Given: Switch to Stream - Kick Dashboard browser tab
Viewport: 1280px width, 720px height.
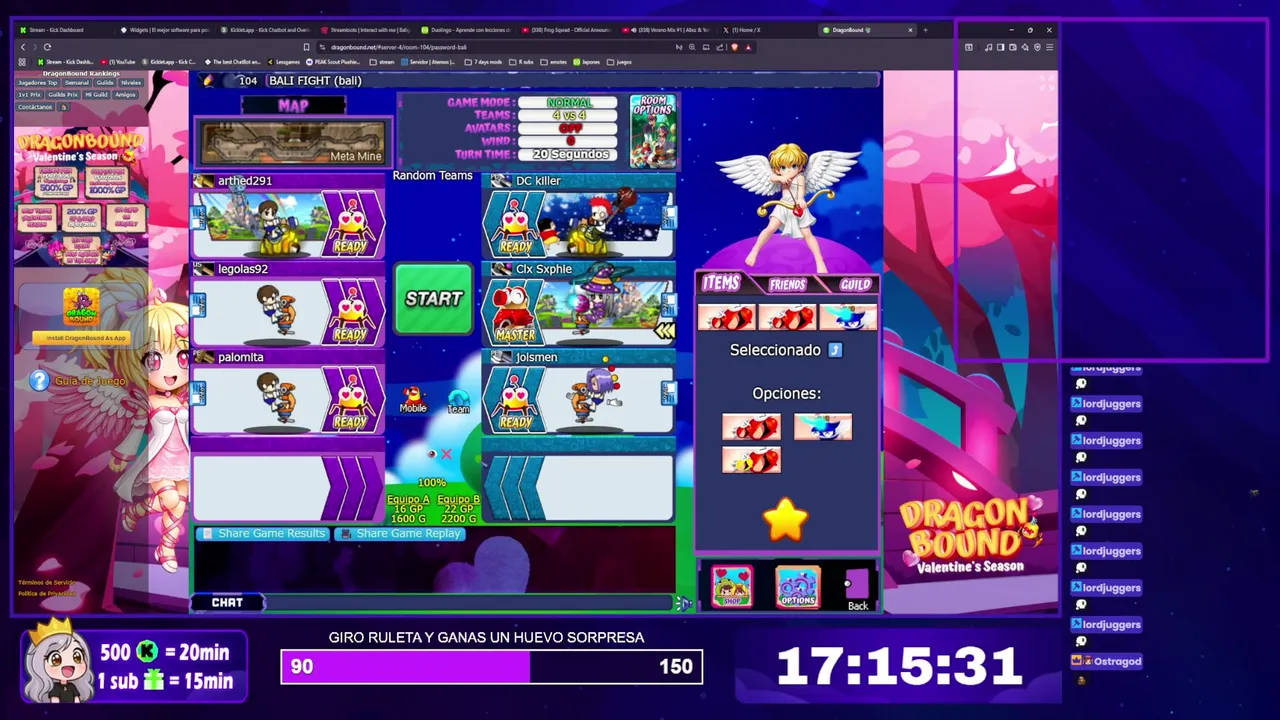Looking at the screenshot, I should pyautogui.click(x=62, y=30).
